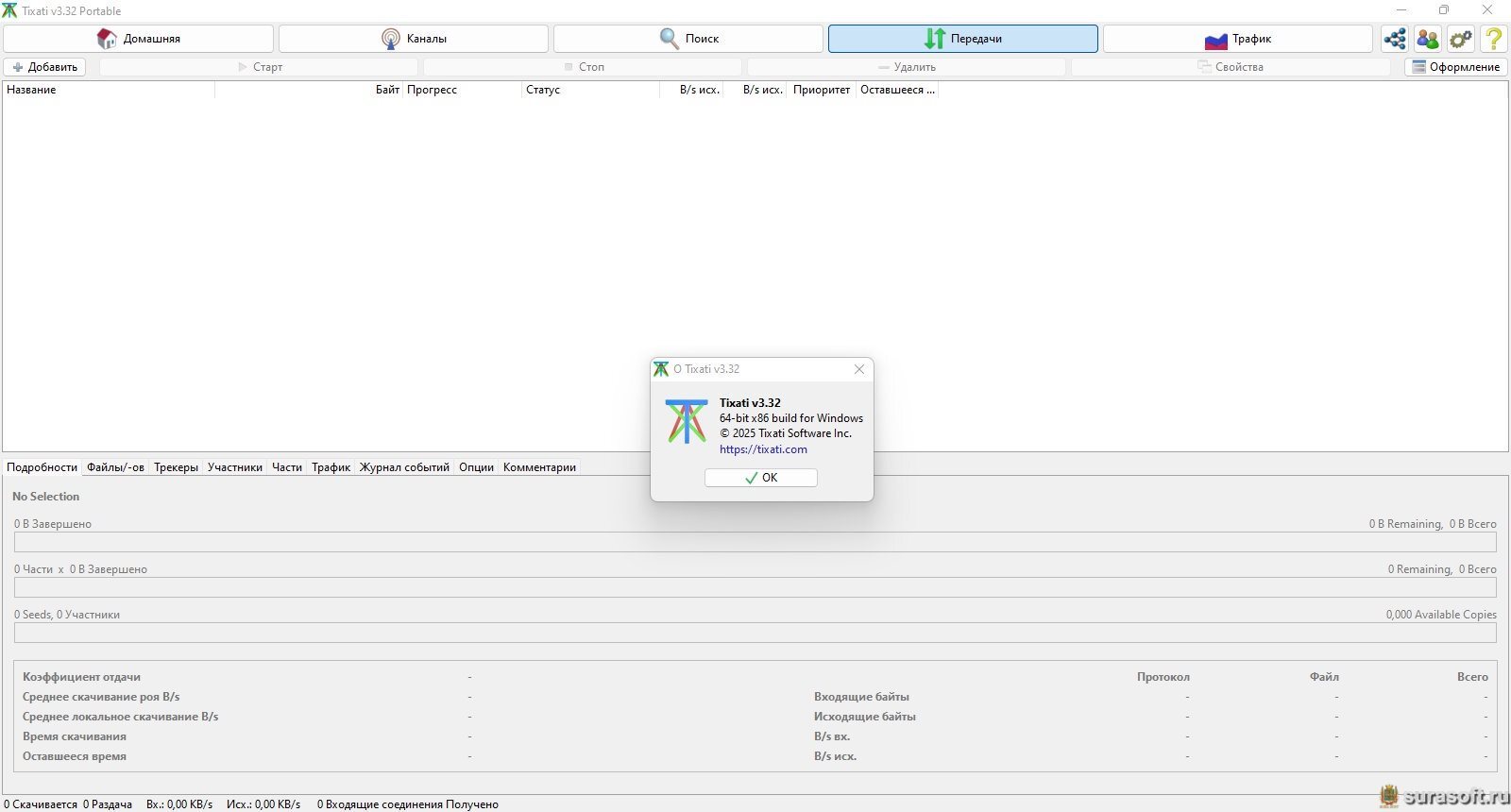Image resolution: width=1511 pixels, height=812 pixels.
Task: Open the Оформление layout button
Action: (1455, 67)
